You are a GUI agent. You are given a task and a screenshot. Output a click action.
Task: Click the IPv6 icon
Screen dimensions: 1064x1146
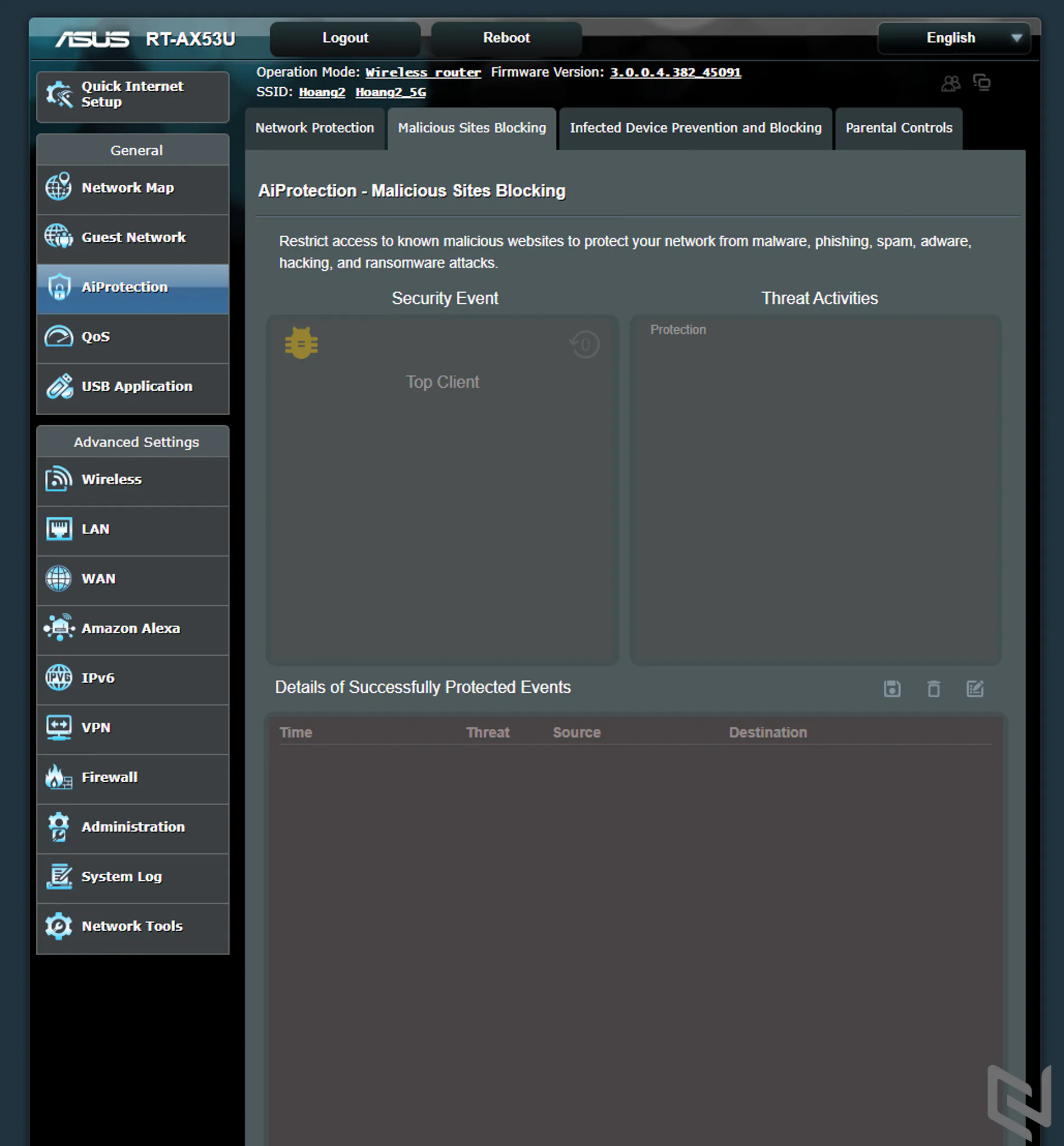[59, 678]
